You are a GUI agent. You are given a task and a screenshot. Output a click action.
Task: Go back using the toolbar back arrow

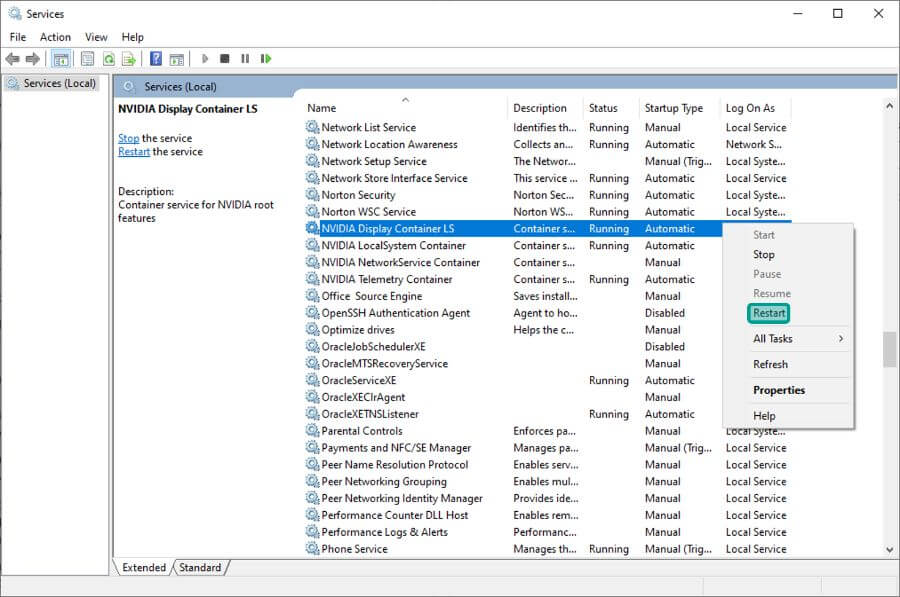pyautogui.click(x=12, y=59)
